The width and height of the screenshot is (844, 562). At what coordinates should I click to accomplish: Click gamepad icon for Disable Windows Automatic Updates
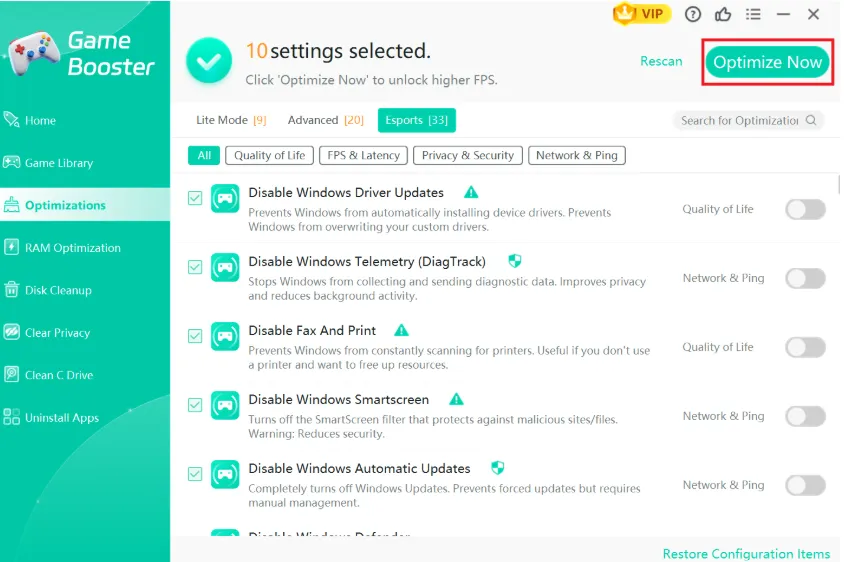coord(225,474)
